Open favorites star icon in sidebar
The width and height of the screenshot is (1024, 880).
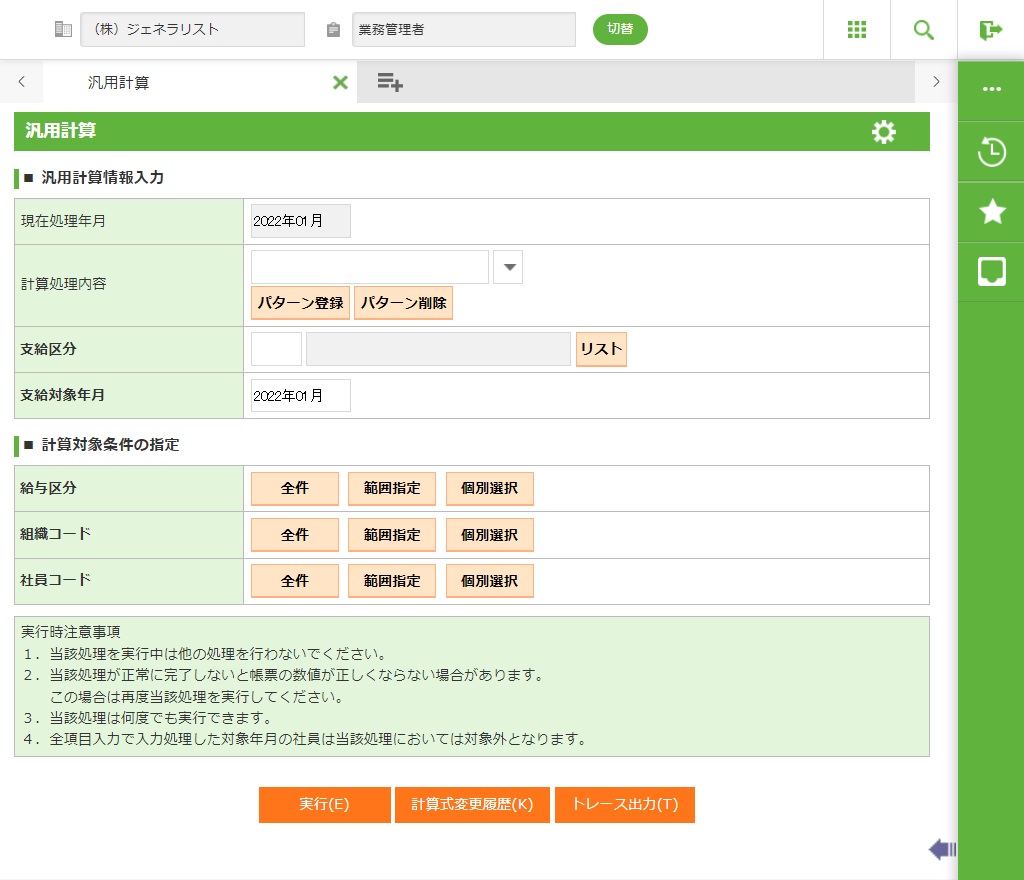pos(991,211)
